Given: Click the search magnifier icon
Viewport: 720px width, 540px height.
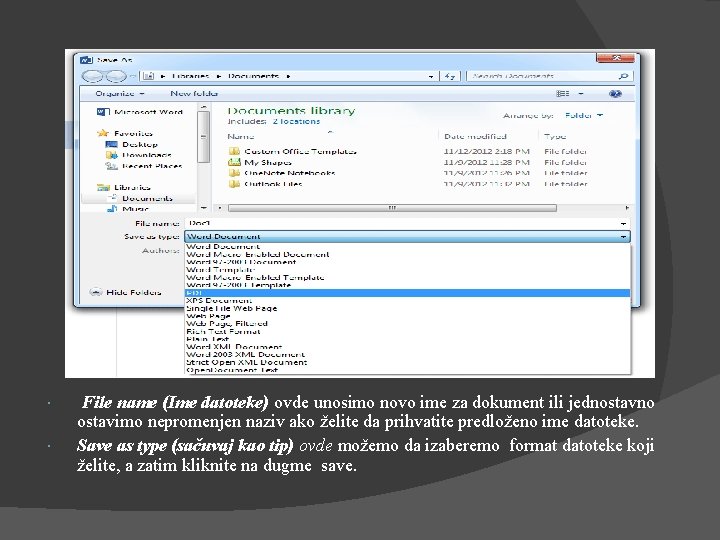Looking at the screenshot, I should (623, 76).
